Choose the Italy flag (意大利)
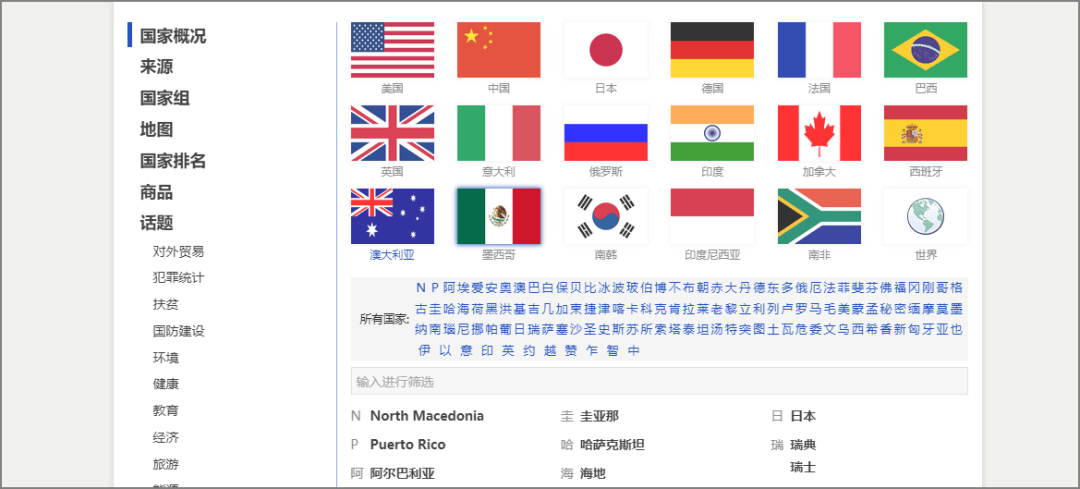This screenshot has height=489, width=1080. click(499, 133)
